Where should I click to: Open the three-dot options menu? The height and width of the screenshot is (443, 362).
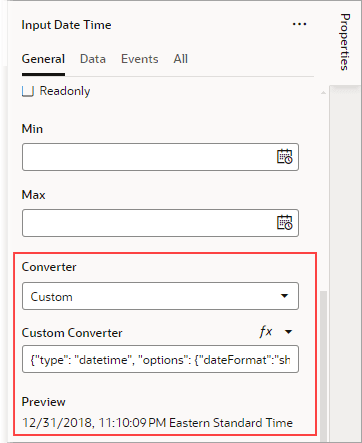point(299,24)
